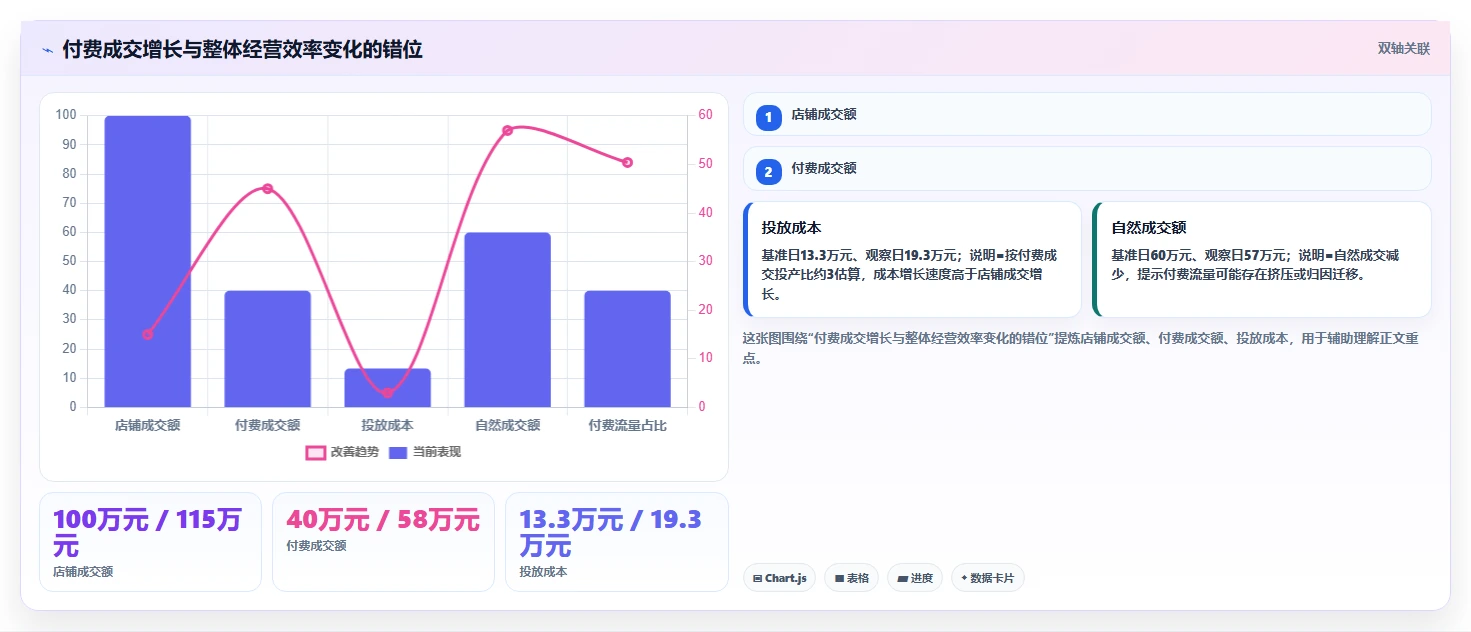This screenshot has width=1471, height=632.
Task: Click the trend line point above 付费流量占比
Action: click(x=628, y=162)
